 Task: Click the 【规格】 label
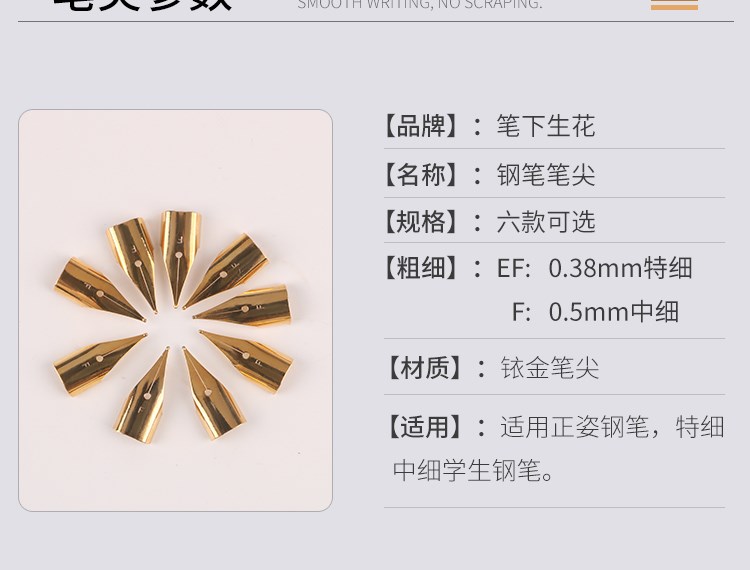422,221
